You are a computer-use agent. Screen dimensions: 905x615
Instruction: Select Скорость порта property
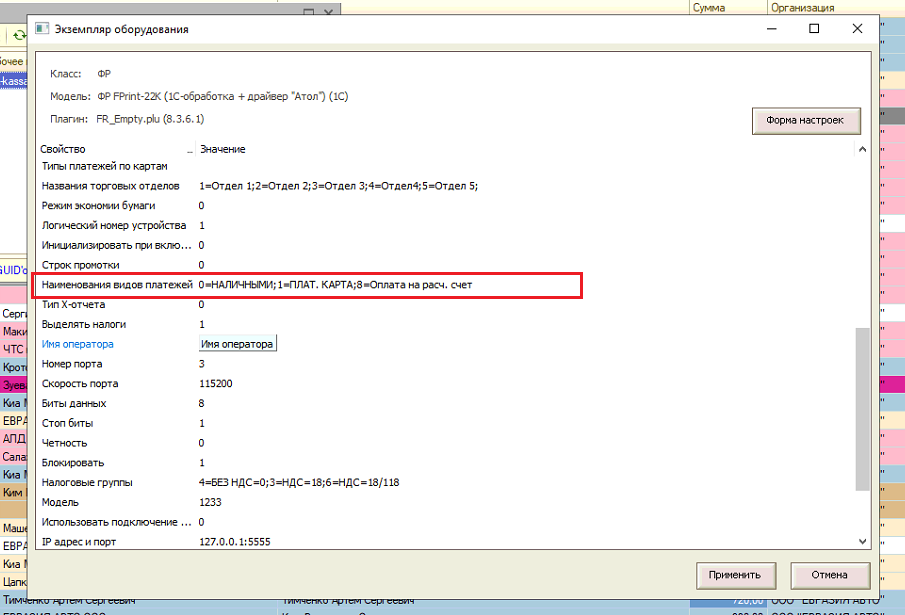80,384
